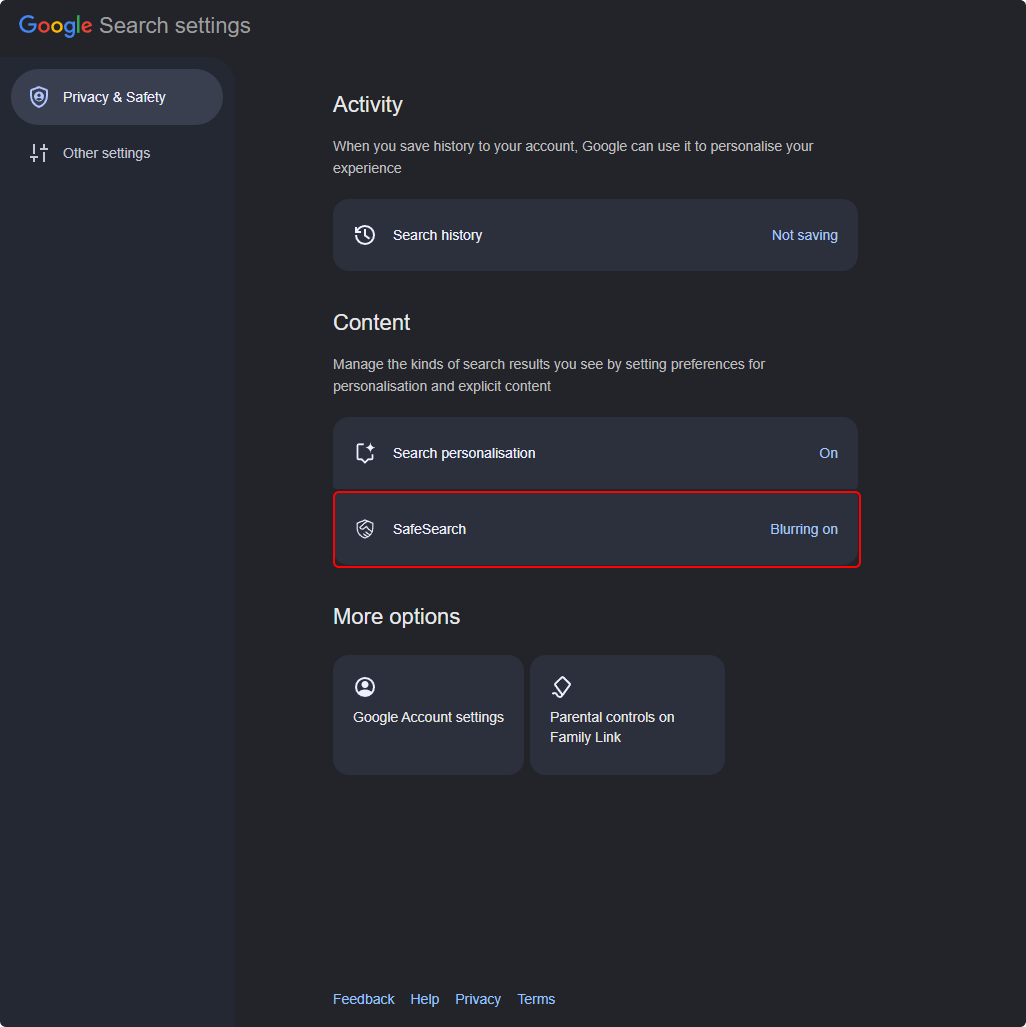1026x1027 pixels.
Task: Click the Privacy & Safety shield icon
Action: [39, 97]
